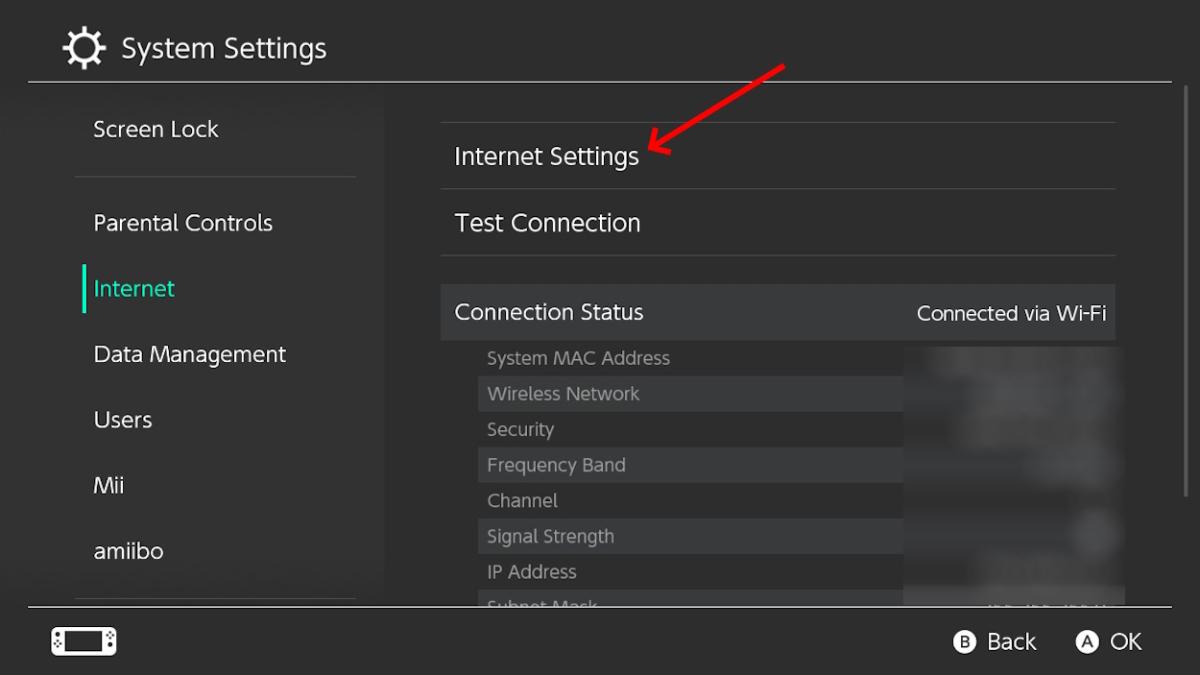1200x675 pixels.
Task: Choose Mii in the settings list
Action: (x=109, y=486)
